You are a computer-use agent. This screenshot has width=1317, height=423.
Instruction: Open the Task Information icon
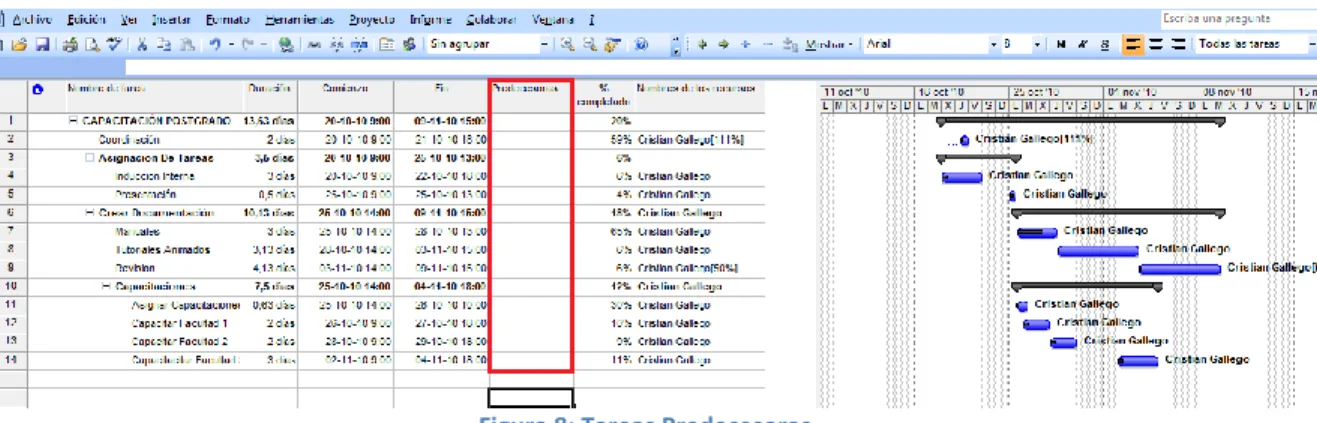coord(385,44)
